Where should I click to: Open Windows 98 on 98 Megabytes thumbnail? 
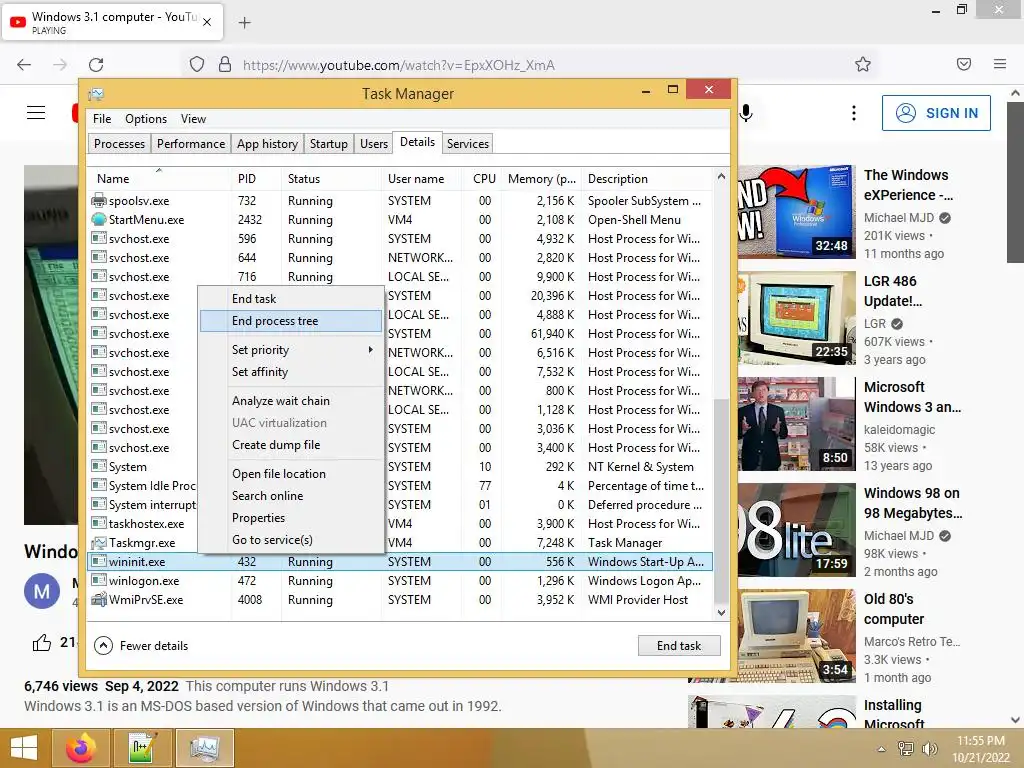point(797,530)
